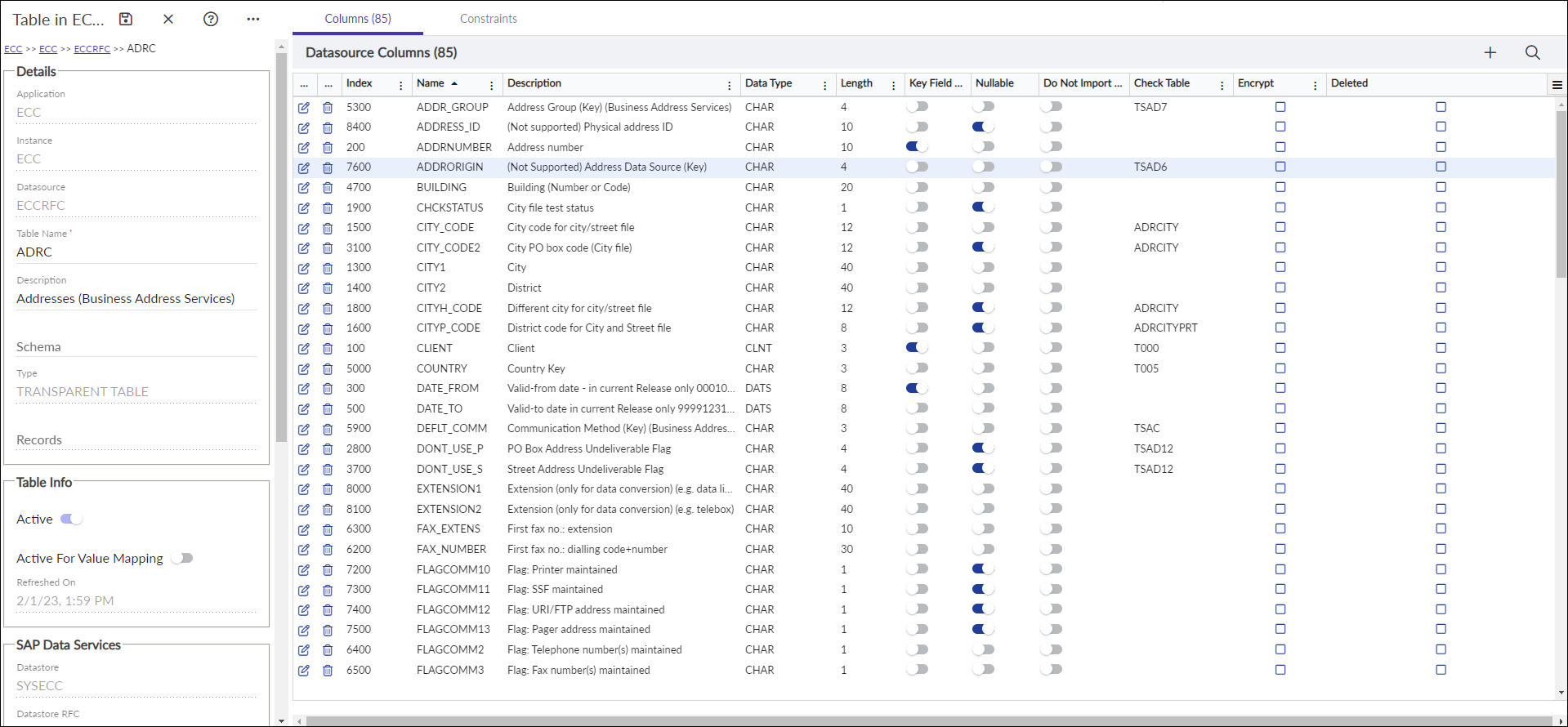This screenshot has height=727, width=1568.
Task: Go to the ECCRFC breadcrumb link
Action: [x=92, y=49]
